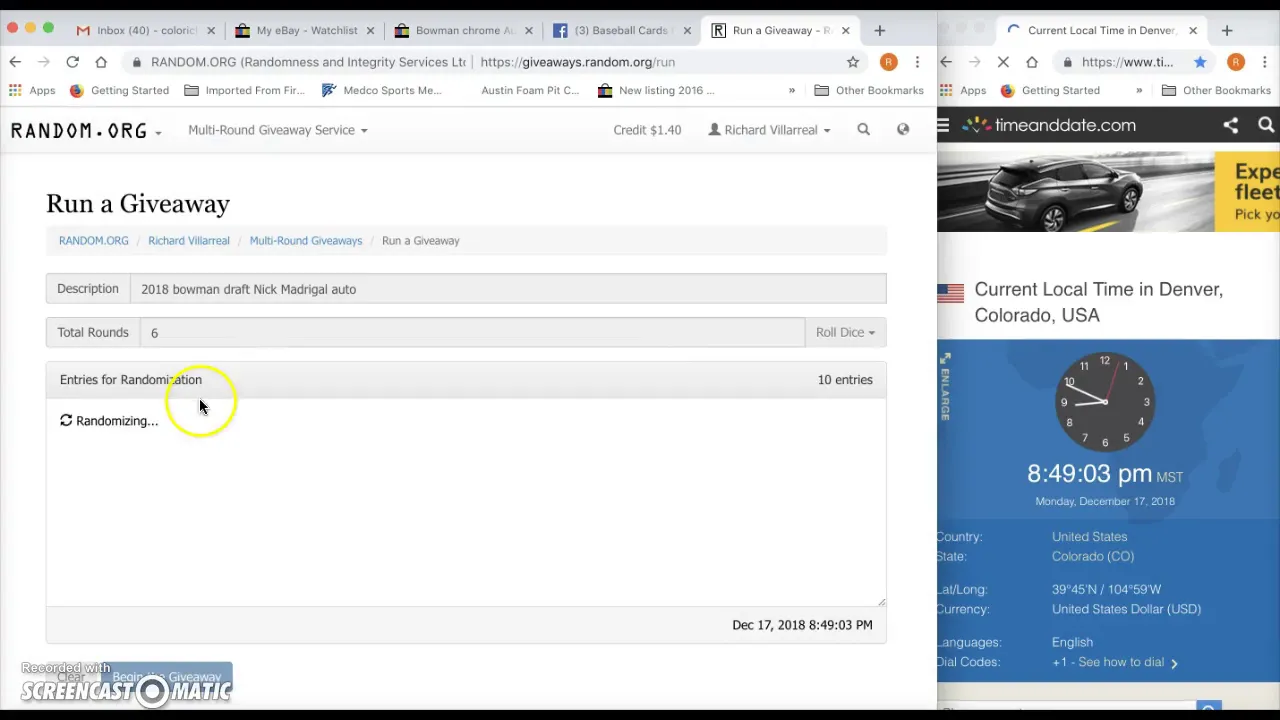
Task: Click the entries text area resize handle
Action: 881,601
